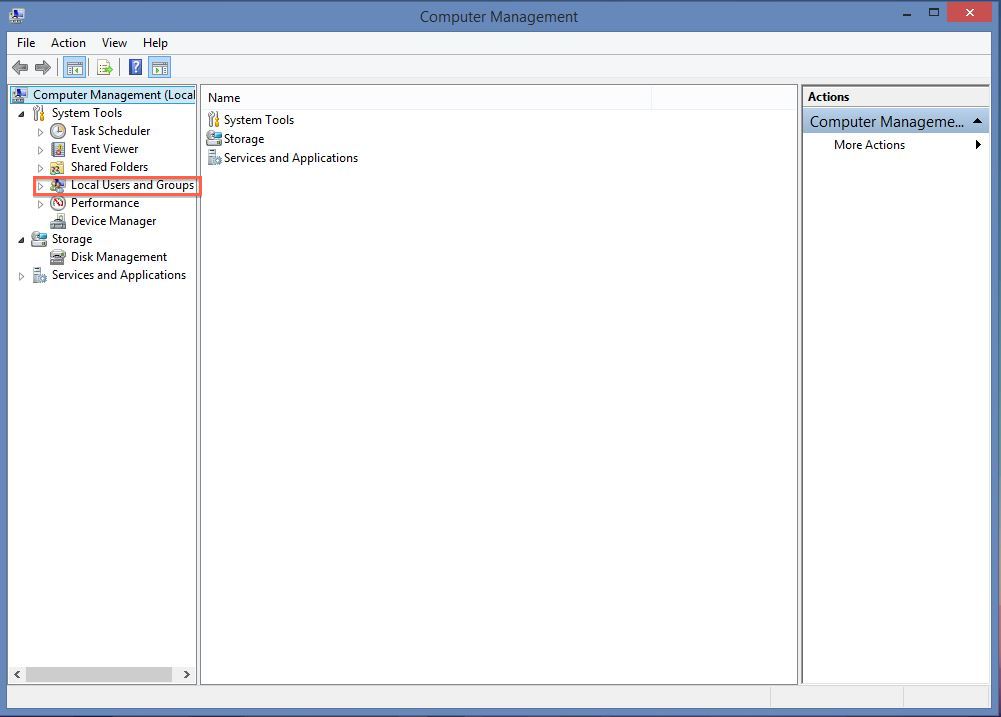
Task: Click the Task Scheduler clock icon
Action: coord(58,131)
